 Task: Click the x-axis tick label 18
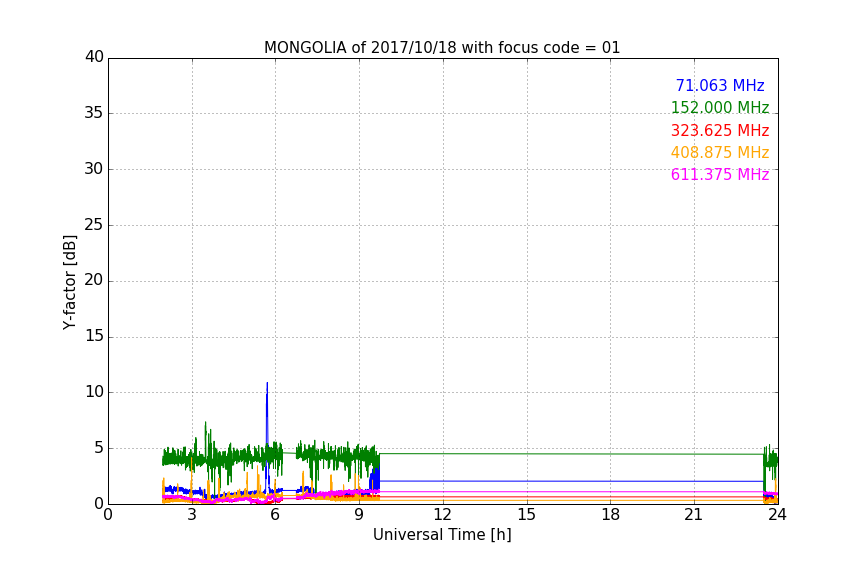(611, 515)
